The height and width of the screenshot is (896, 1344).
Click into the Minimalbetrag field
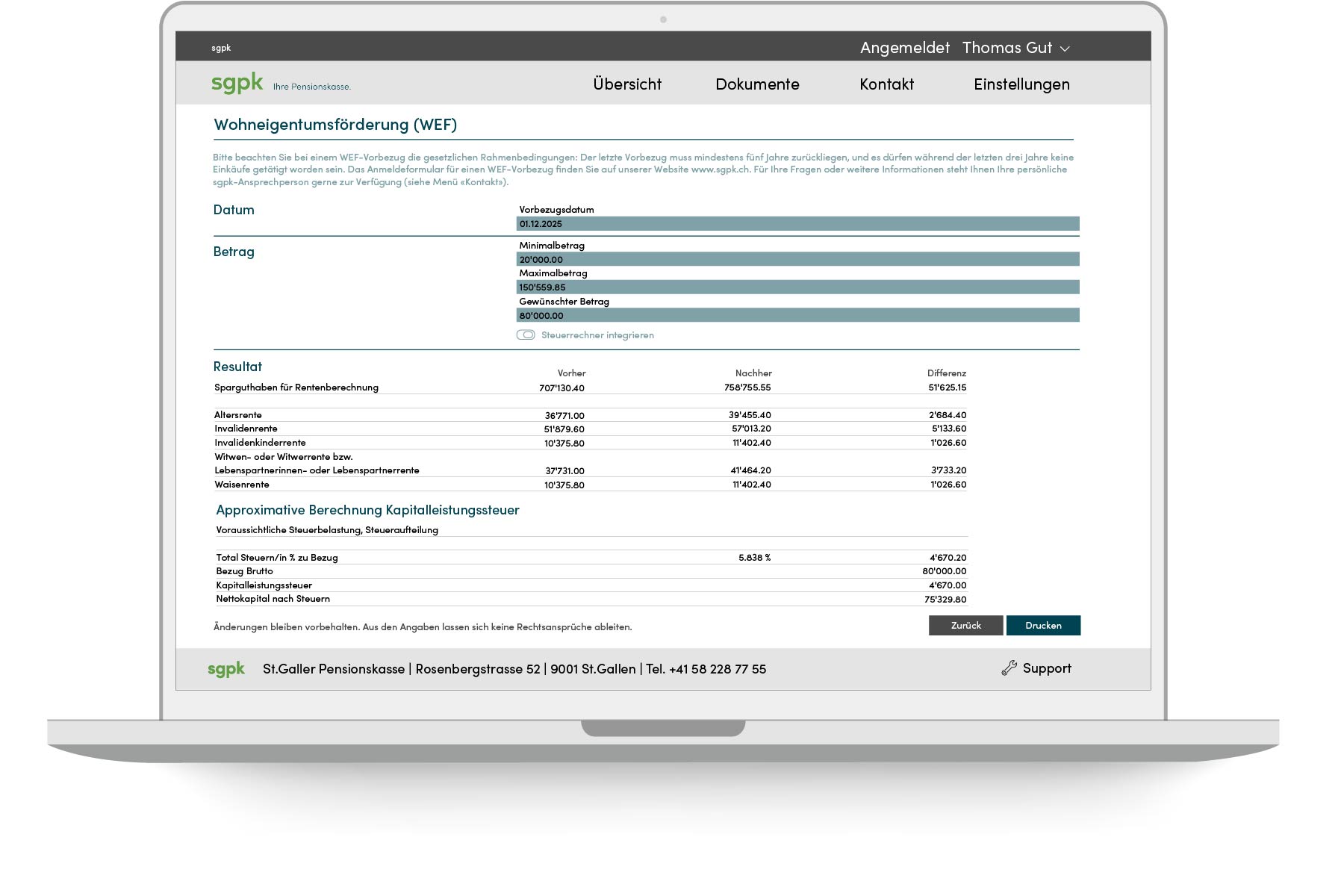[x=797, y=260]
